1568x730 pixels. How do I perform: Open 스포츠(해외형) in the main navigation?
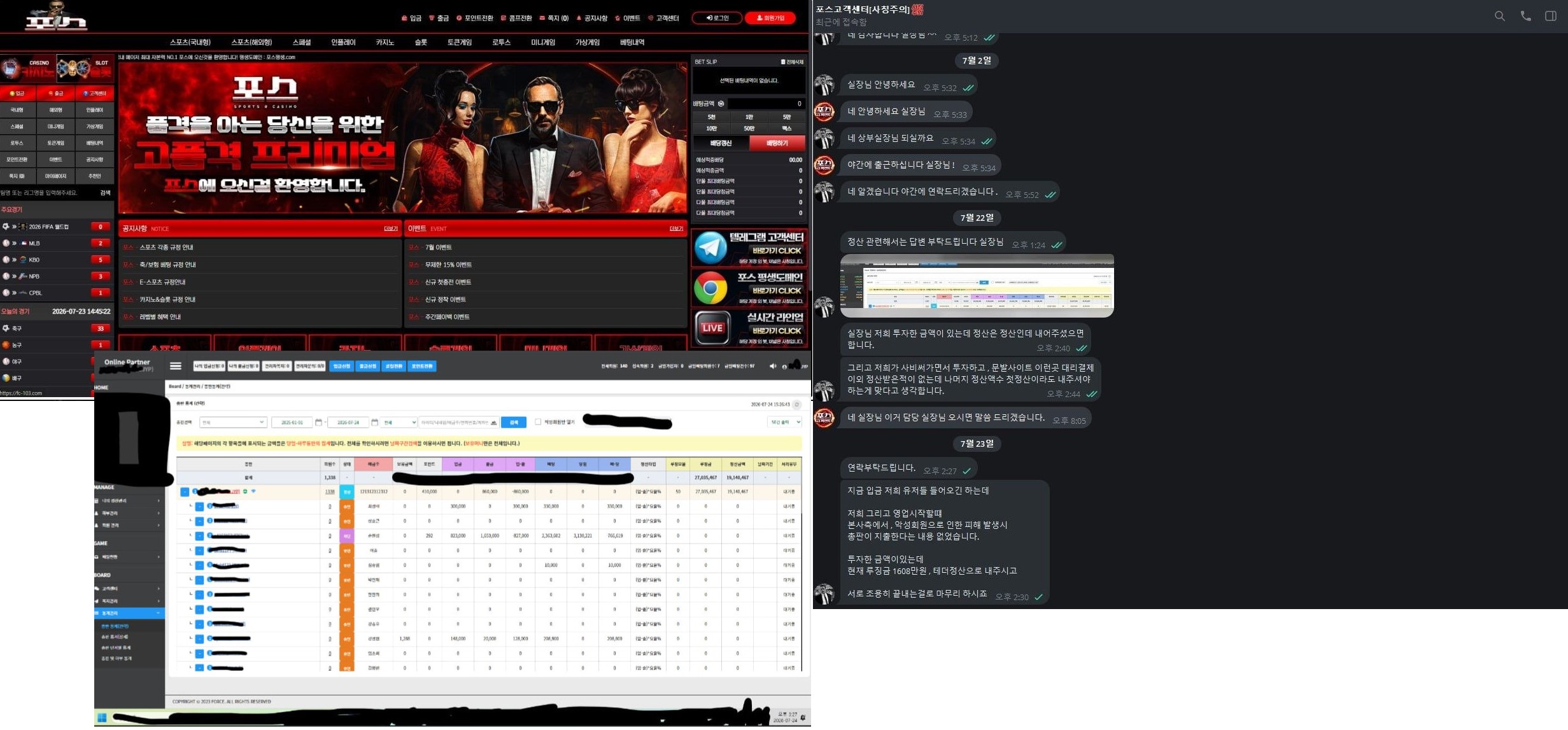[x=251, y=43]
